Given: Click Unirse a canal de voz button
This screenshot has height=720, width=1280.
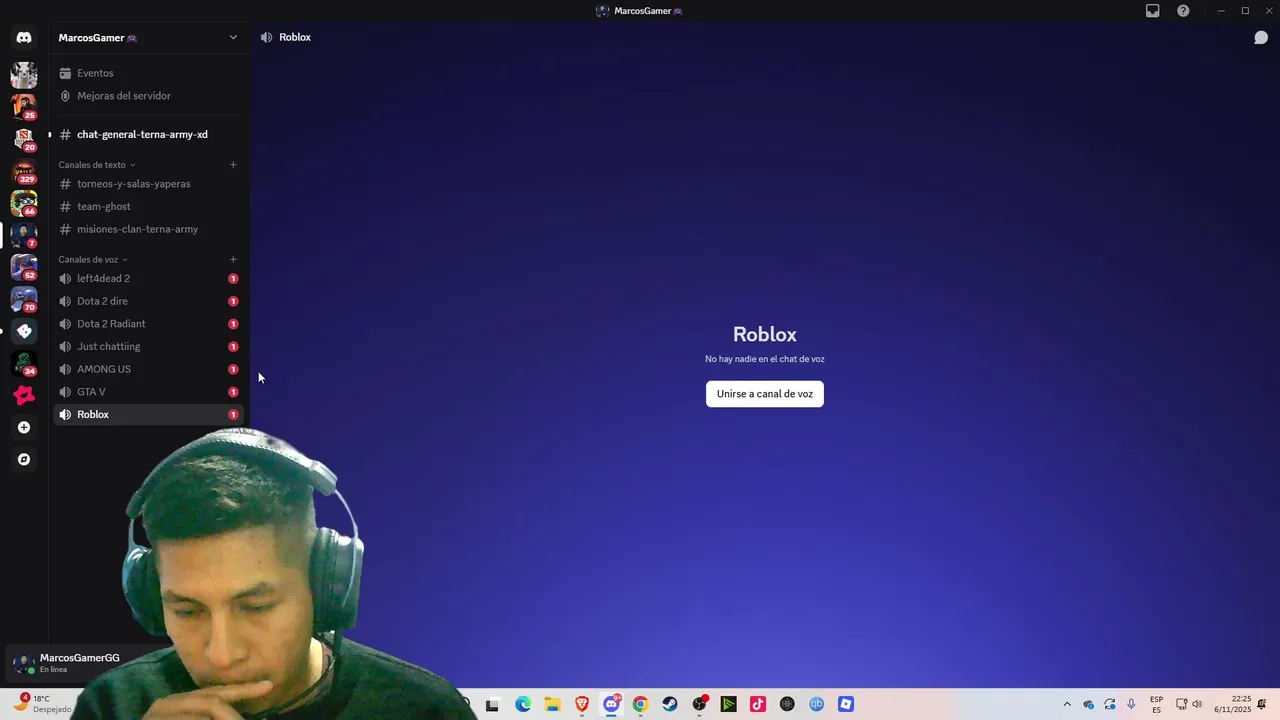Looking at the screenshot, I should (x=765, y=394).
